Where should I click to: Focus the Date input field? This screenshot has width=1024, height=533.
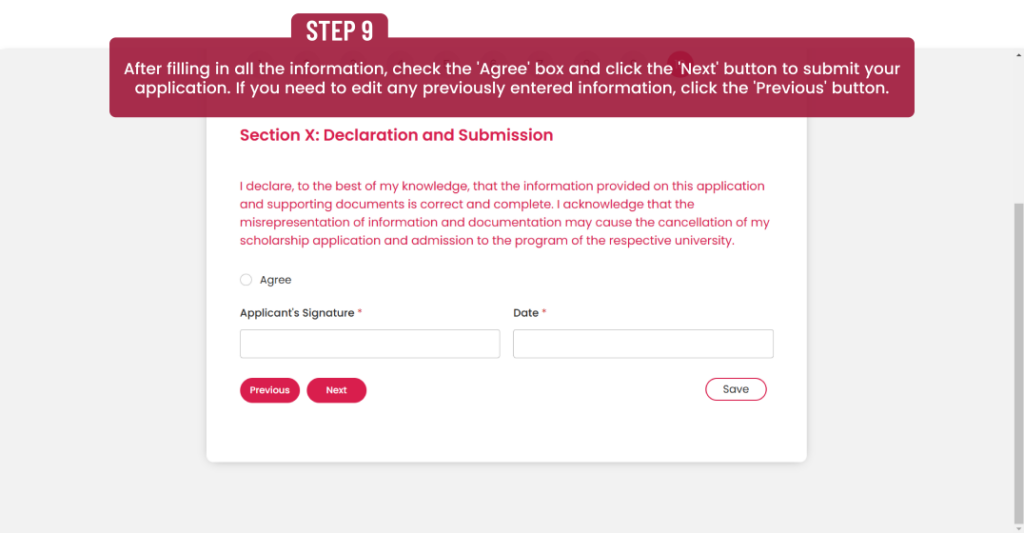coord(643,344)
